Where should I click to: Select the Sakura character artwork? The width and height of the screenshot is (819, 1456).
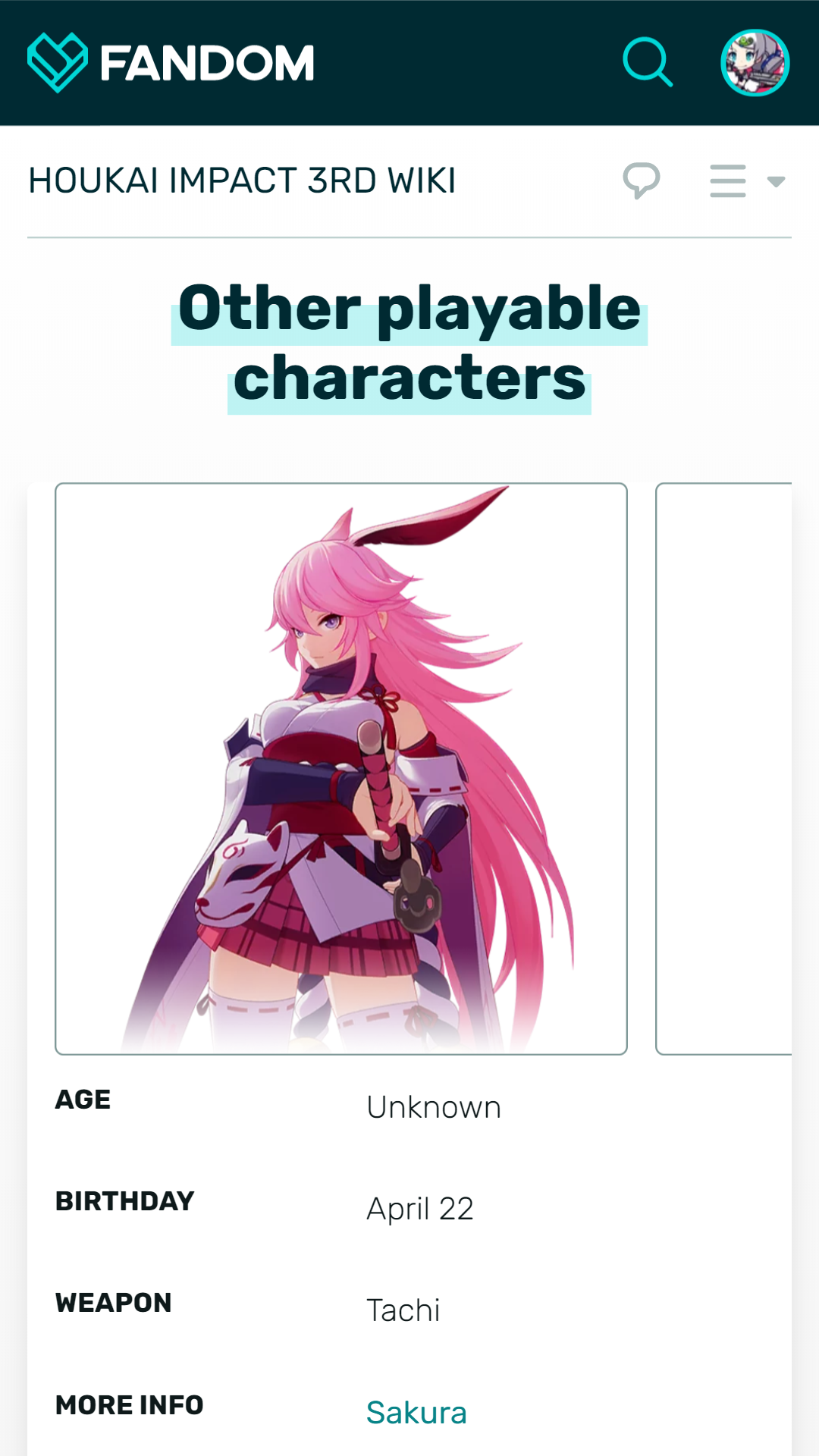341,769
